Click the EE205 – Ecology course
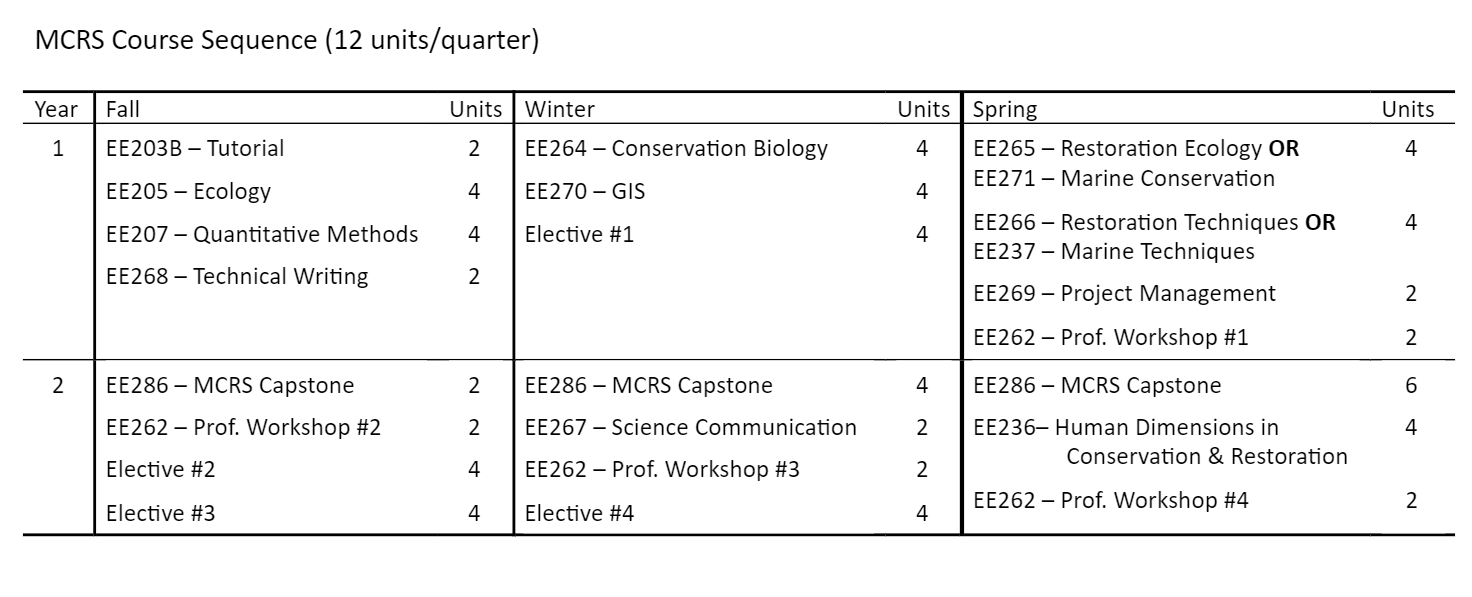This screenshot has width=1472, height=597. (x=188, y=191)
